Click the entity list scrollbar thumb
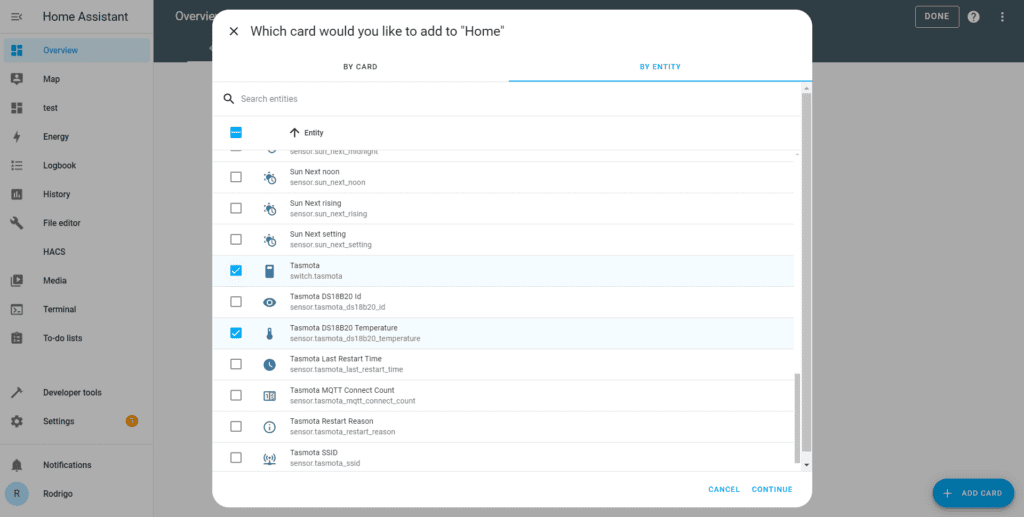Screen dimensions: 1024x517 point(797,418)
